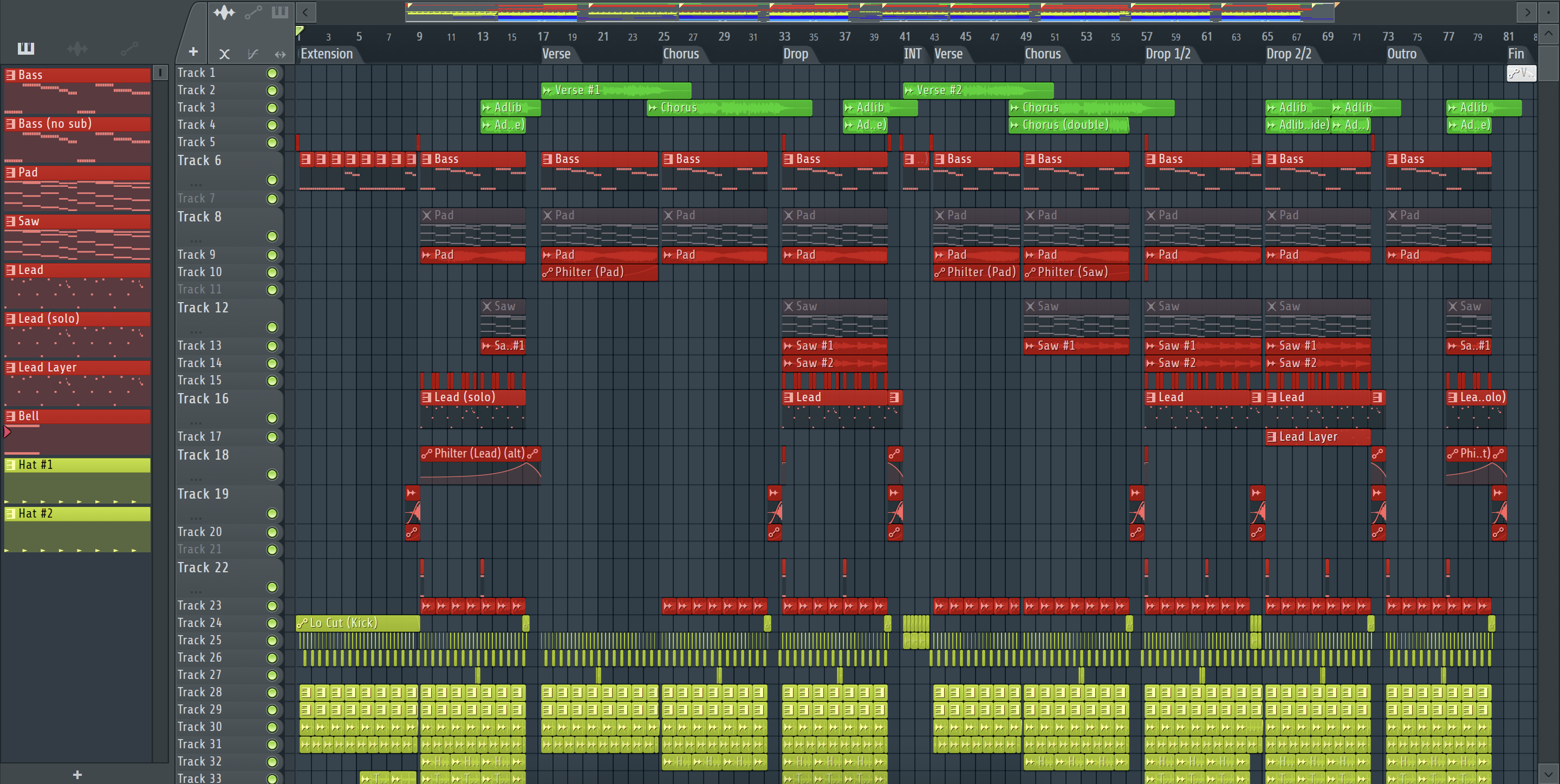Click the right arrow beside playlist overview
Viewport: 1560px width, 784px height.
point(1527,12)
